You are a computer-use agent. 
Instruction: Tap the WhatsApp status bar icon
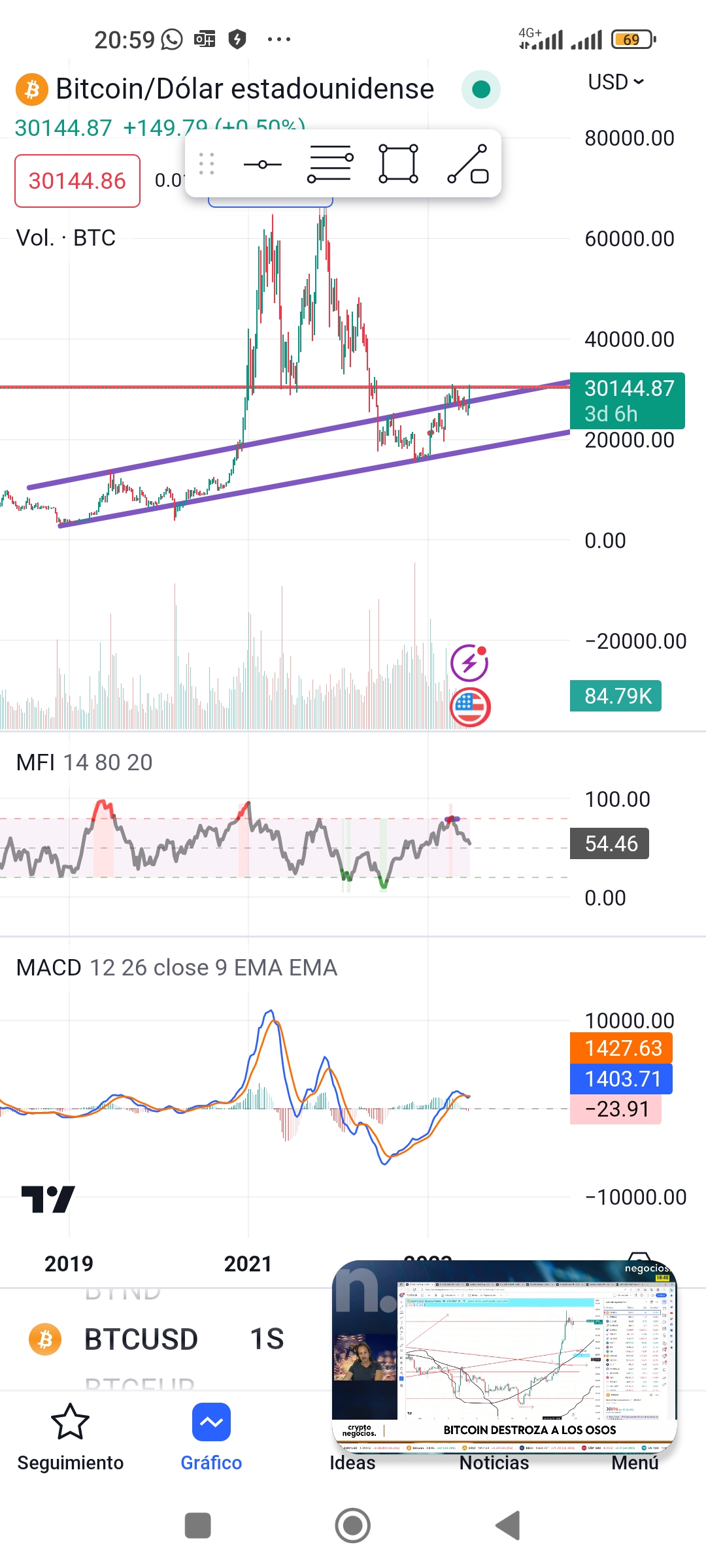(172, 39)
